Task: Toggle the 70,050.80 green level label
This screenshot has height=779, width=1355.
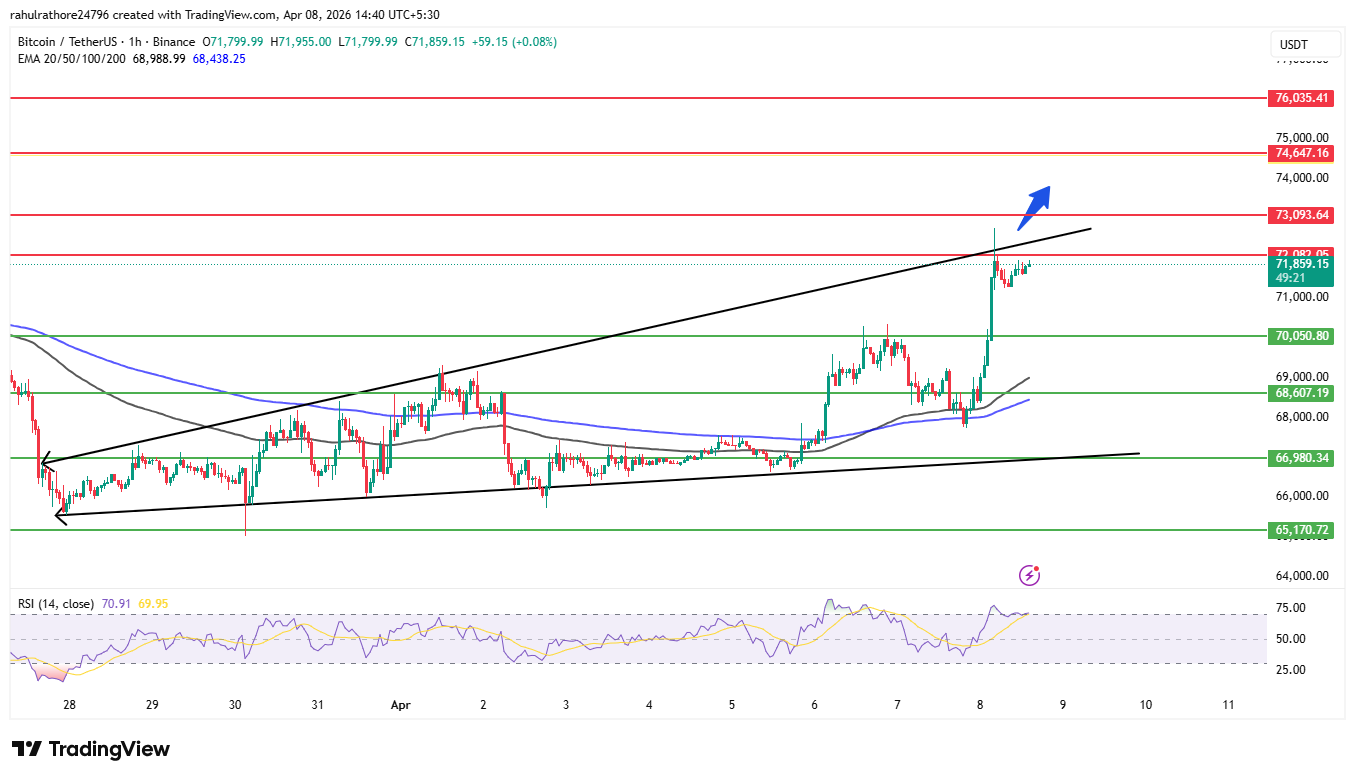Action: (x=1302, y=336)
